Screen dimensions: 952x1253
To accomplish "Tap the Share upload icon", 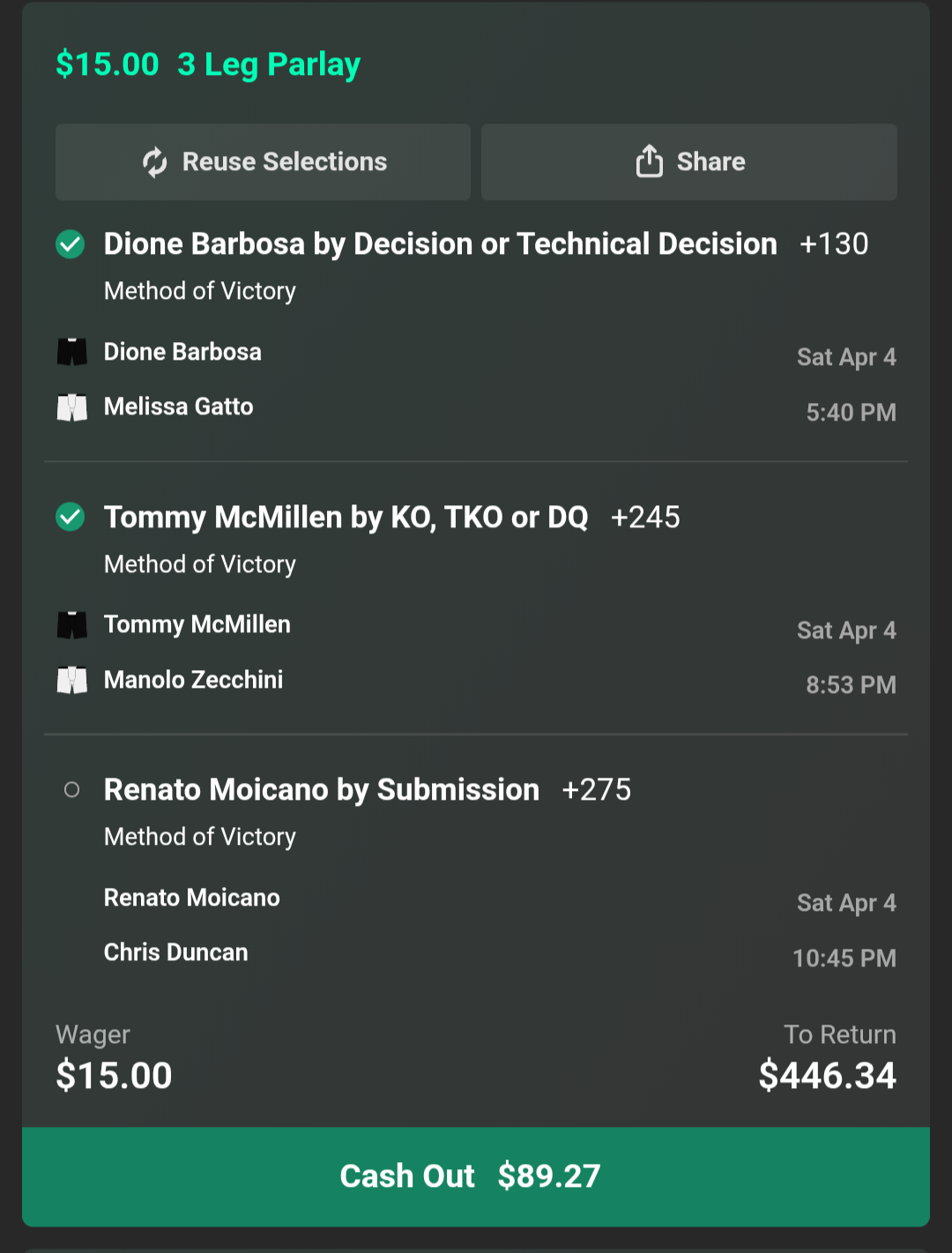I will tap(649, 161).
